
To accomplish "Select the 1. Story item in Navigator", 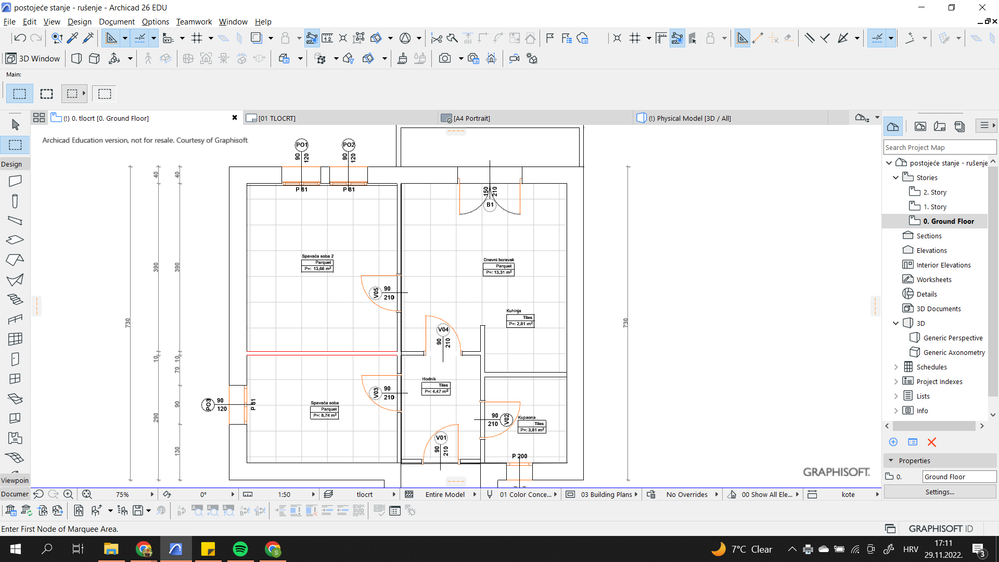I will click(934, 206).
